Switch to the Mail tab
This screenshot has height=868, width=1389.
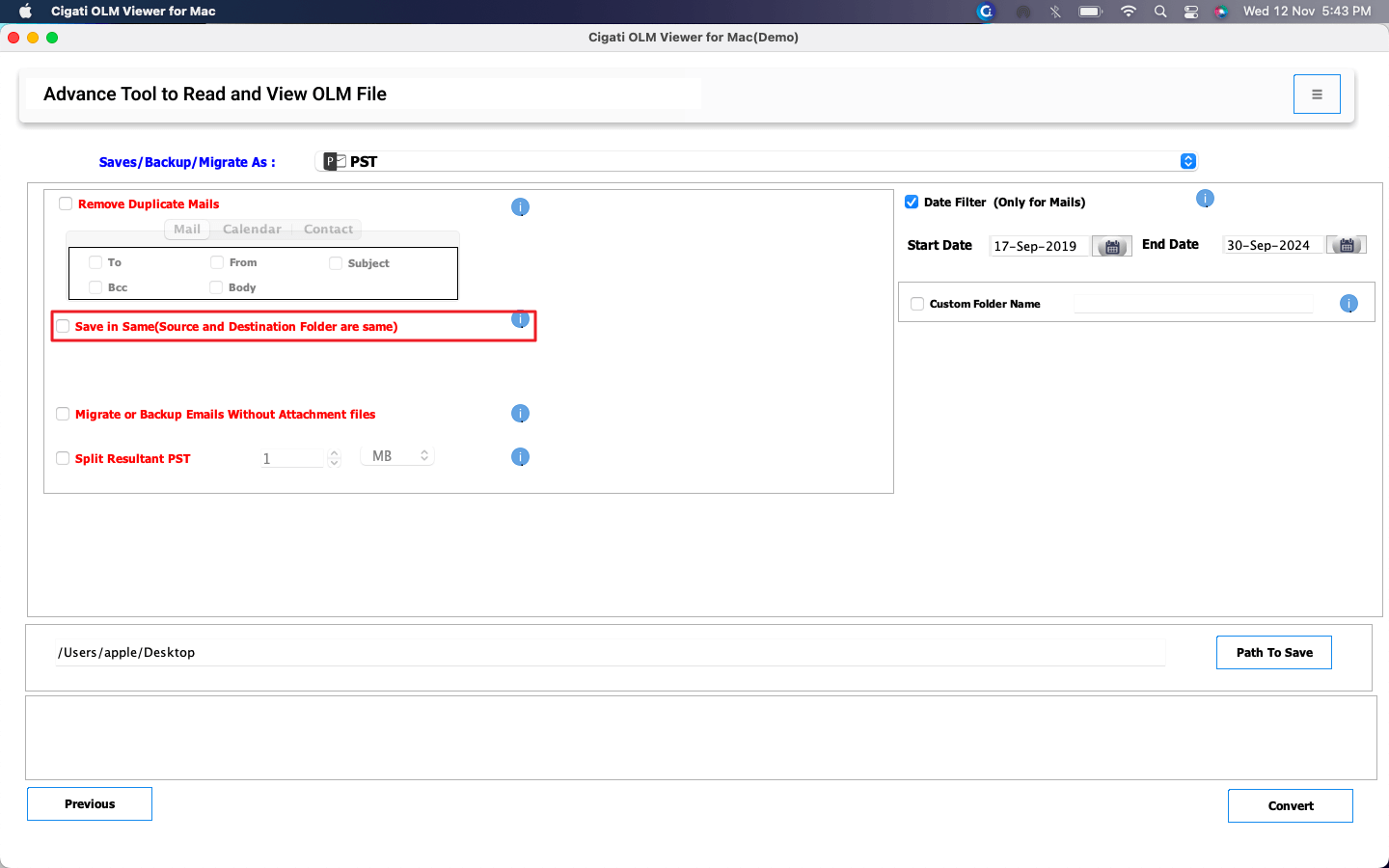coord(187,230)
